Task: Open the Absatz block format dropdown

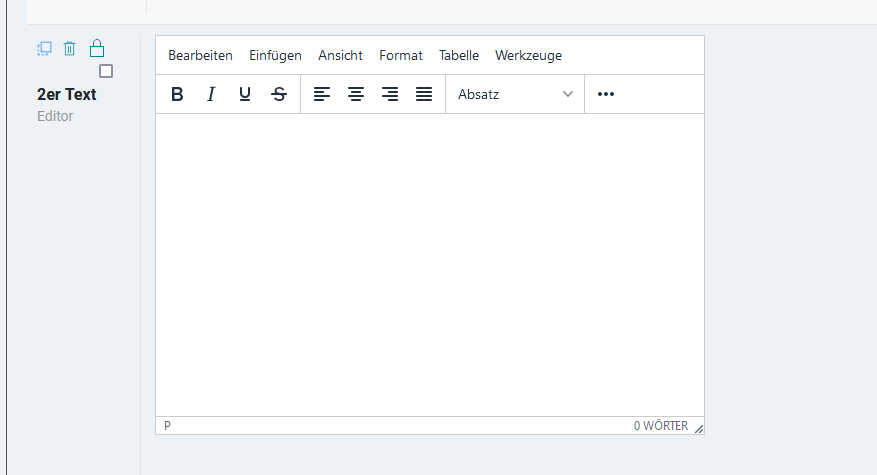Action: pyautogui.click(x=515, y=94)
